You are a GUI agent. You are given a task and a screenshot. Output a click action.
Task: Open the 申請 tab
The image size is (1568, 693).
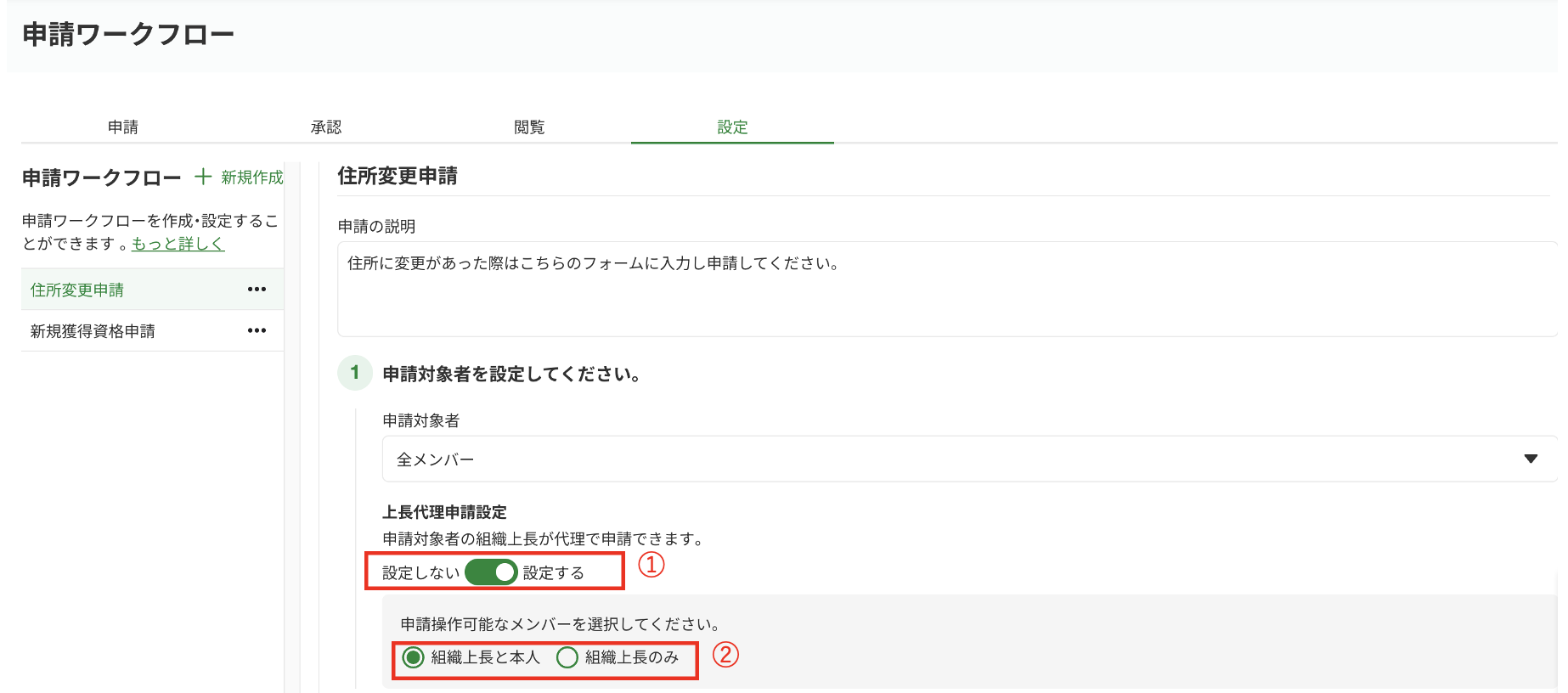[x=123, y=127]
